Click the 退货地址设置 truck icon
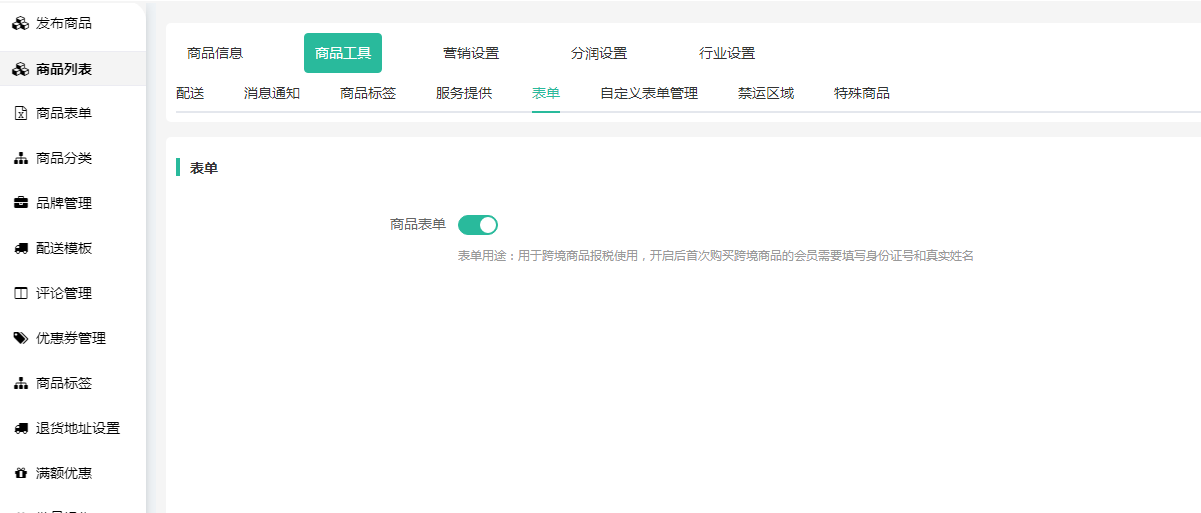The height and width of the screenshot is (513, 1201). click(20, 429)
